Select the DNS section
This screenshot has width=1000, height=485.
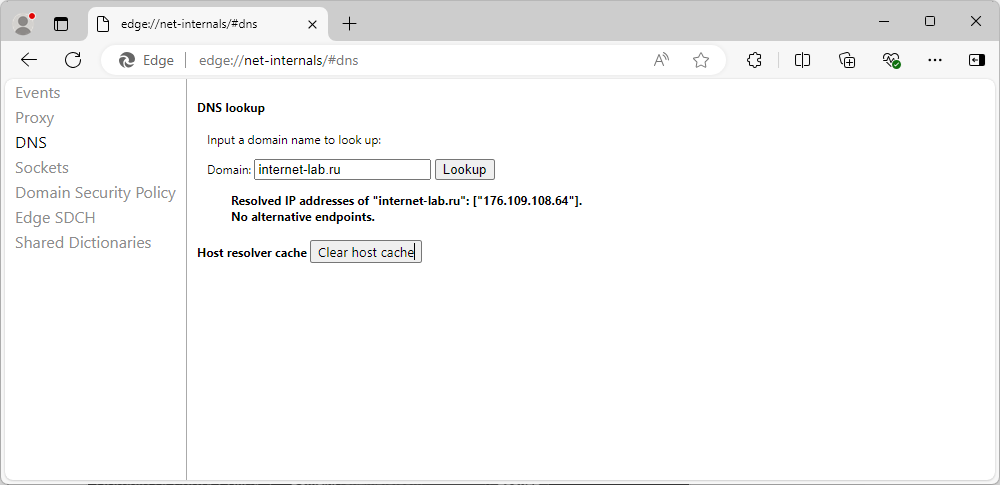click(31, 143)
